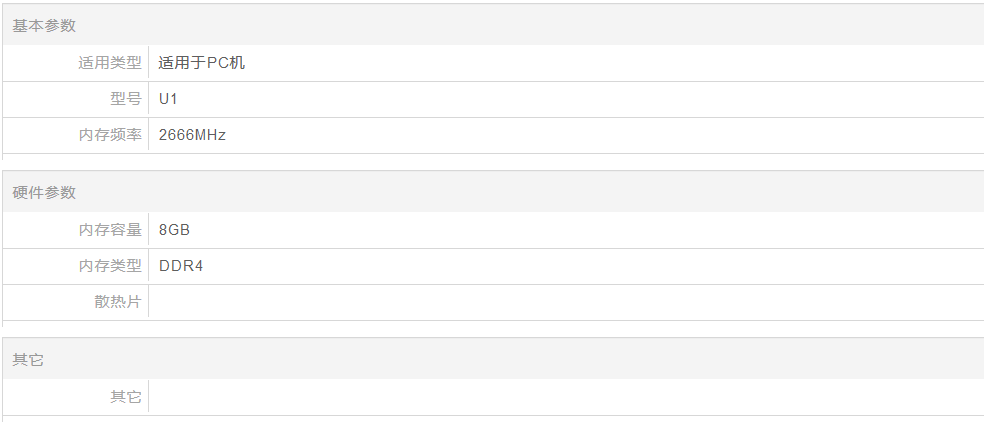This screenshot has height=426, width=992.
Task: Click the 内存频率 row area
Action: pos(493,135)
